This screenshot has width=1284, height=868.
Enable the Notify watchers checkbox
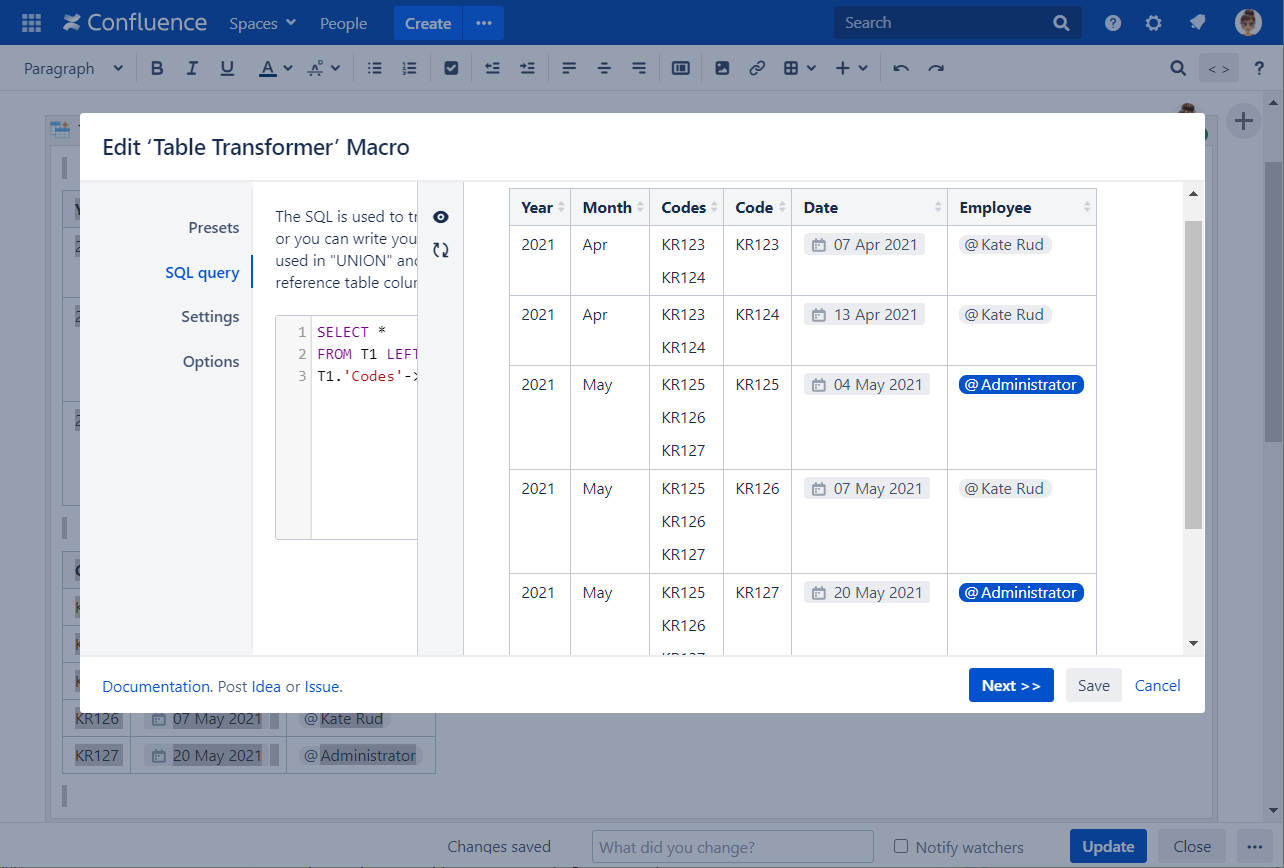901,846
